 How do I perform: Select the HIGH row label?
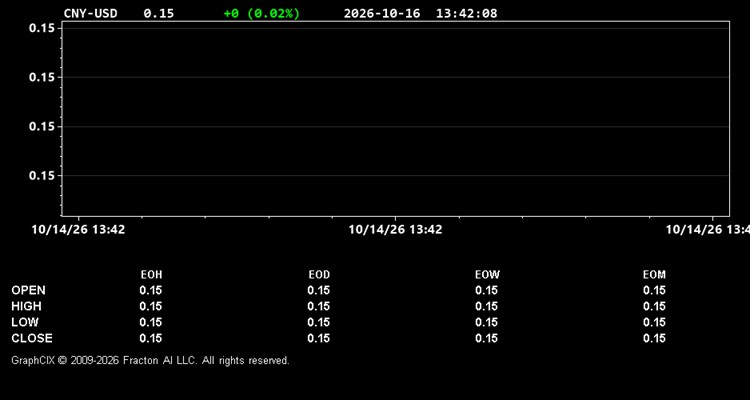[26, 306]
